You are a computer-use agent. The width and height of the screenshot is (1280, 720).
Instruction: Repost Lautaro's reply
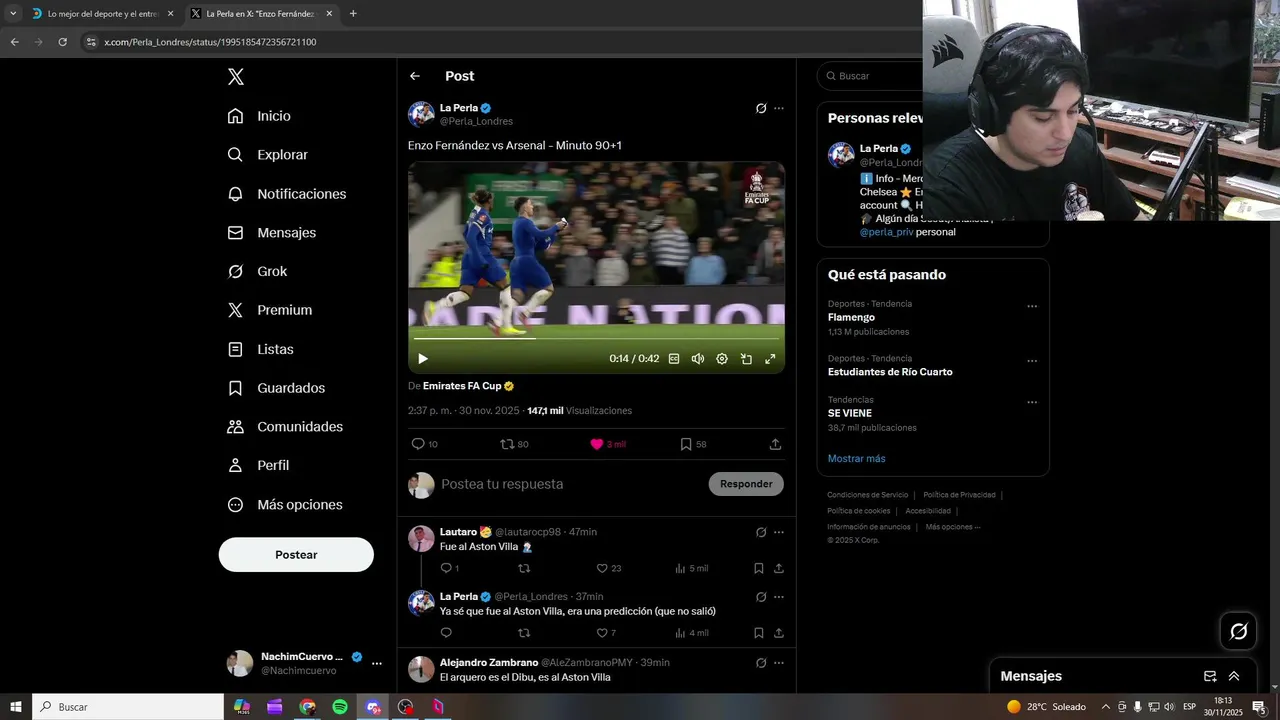524,568
